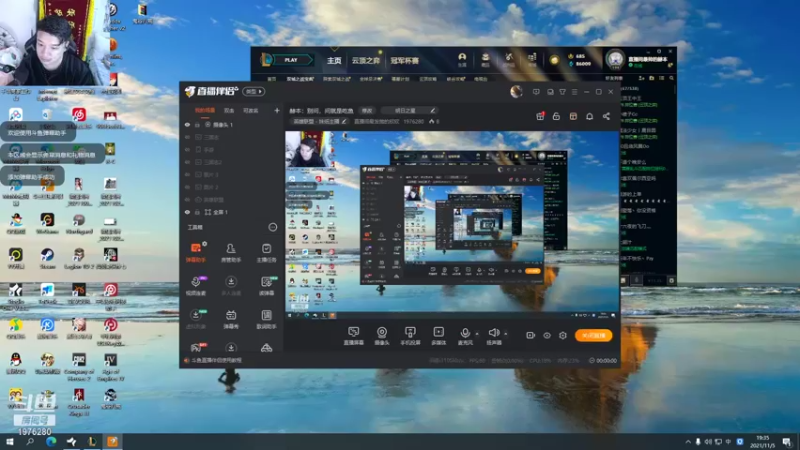Open the gift box icon with red badge
The image size is (800, 450).
540,116
